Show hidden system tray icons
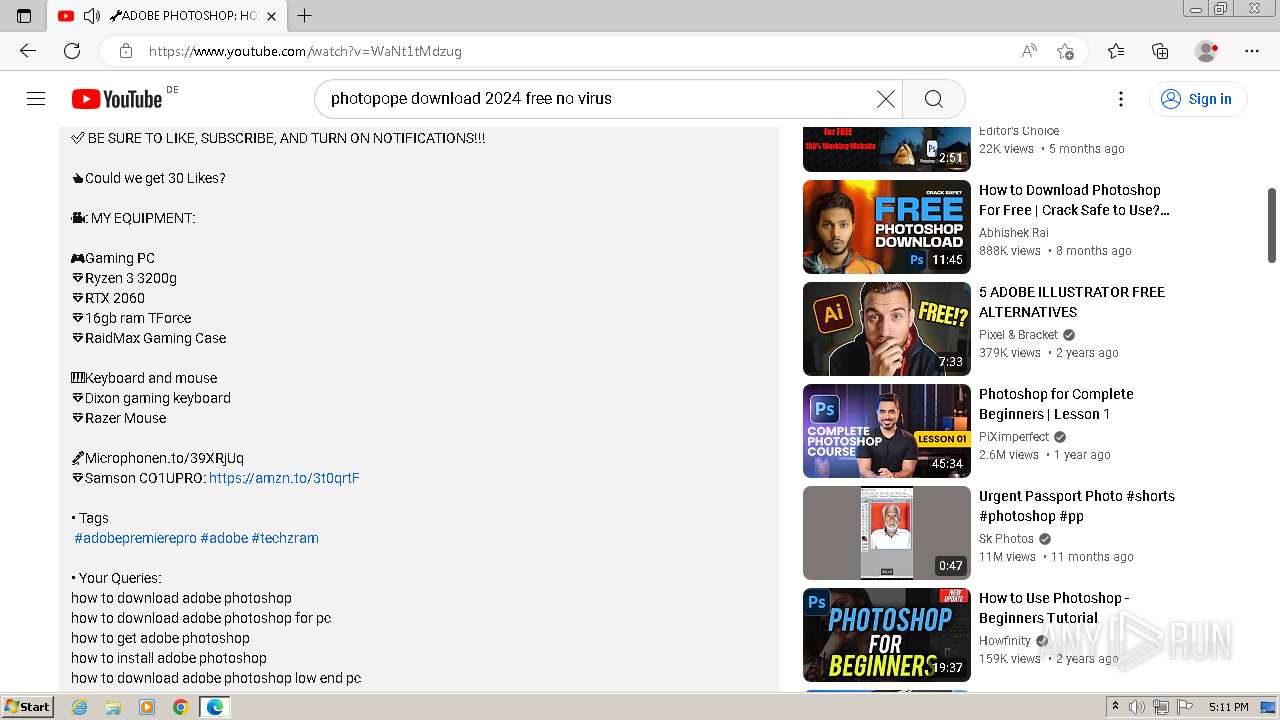 pos(1115,707)
